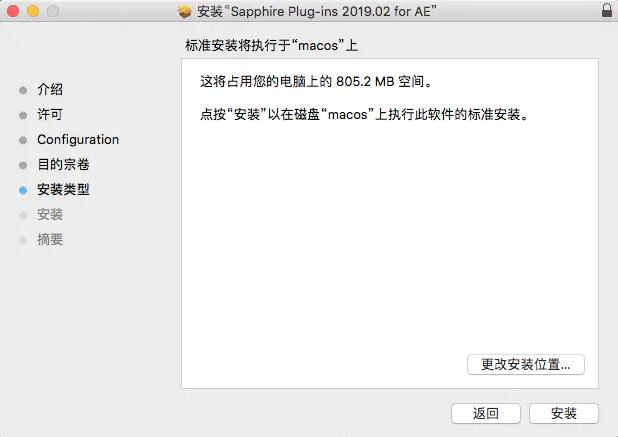Click the bullet beside 介绍 step
The height and width of the screenshot is (437, 618).
[x=23, y=90]
